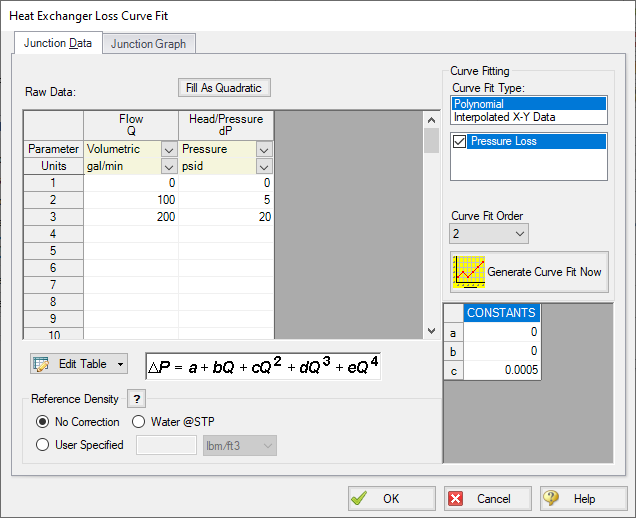Click the Edit Table pencil icon
This screenshot has height=518, width=636.
41,364
